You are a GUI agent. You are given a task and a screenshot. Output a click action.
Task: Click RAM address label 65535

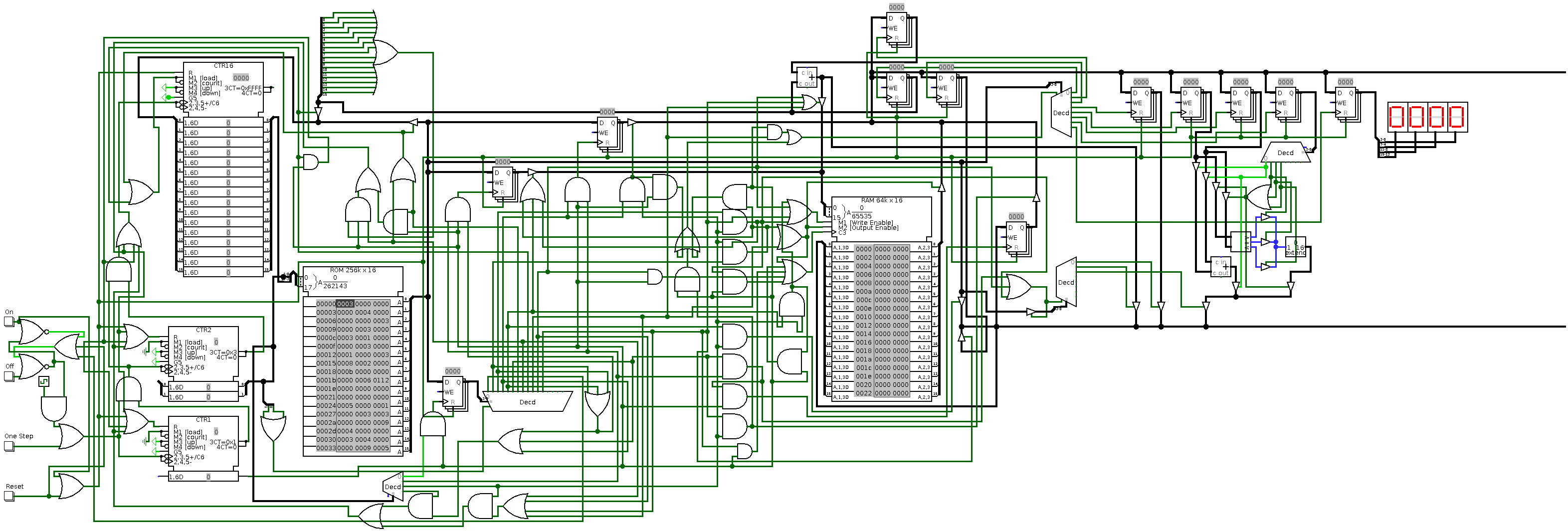[861, 216]
